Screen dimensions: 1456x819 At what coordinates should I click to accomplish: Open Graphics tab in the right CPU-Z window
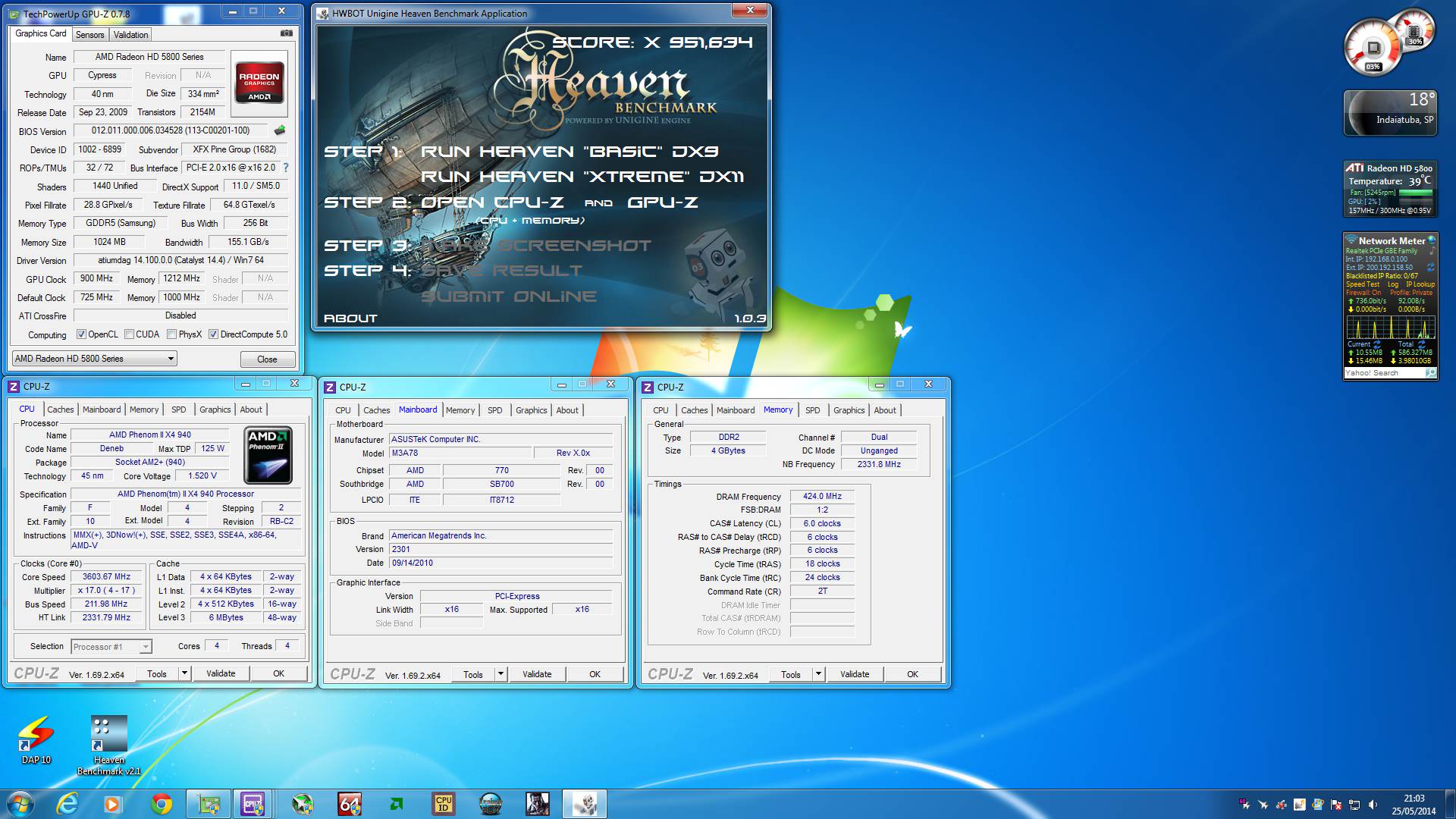[x=849, y=410]
